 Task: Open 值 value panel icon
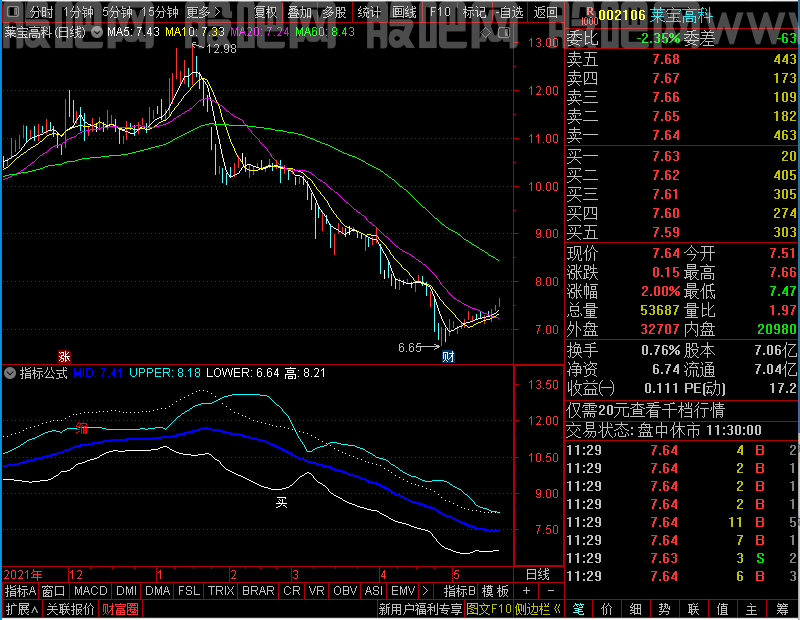tap(722, 609)
